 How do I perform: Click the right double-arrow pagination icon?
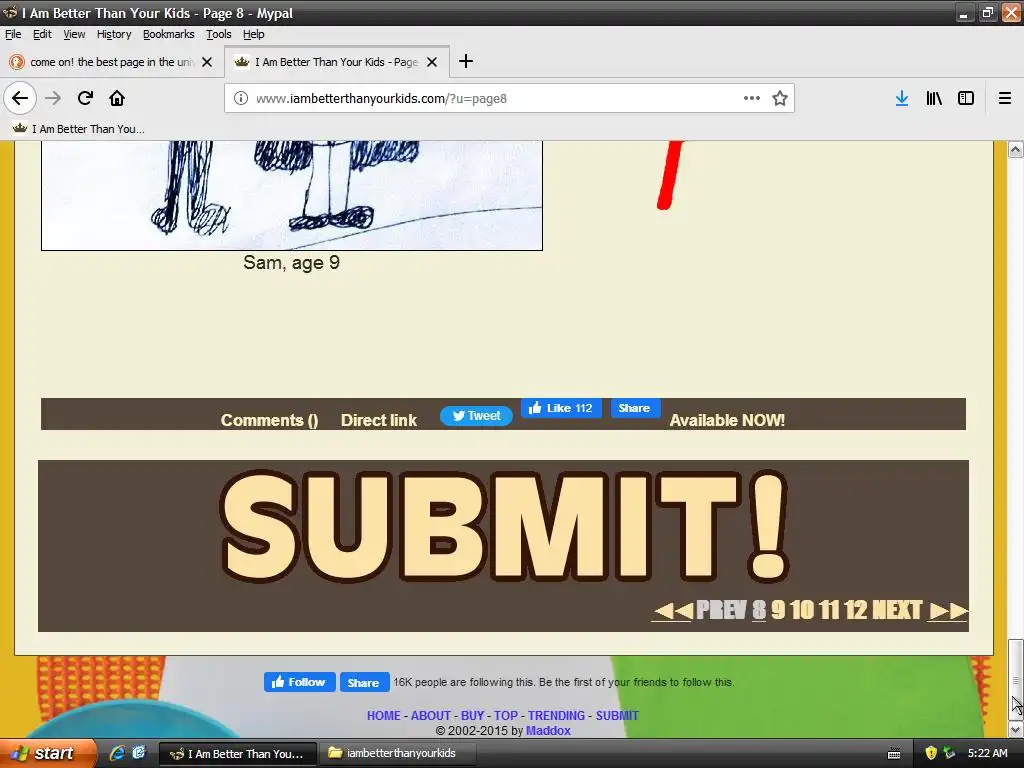click(x=948, y=611)
